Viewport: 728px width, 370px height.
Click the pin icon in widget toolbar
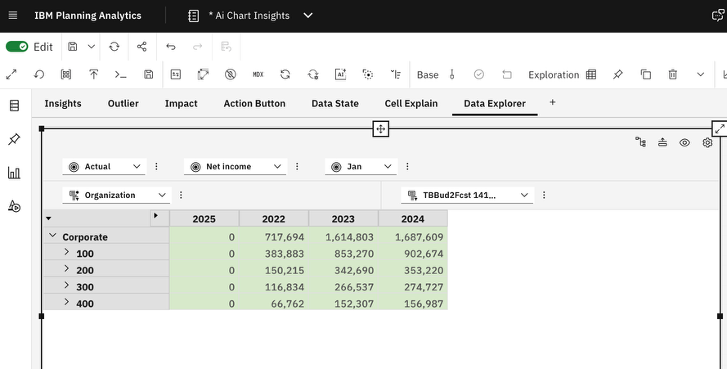(x=618, y=74)
